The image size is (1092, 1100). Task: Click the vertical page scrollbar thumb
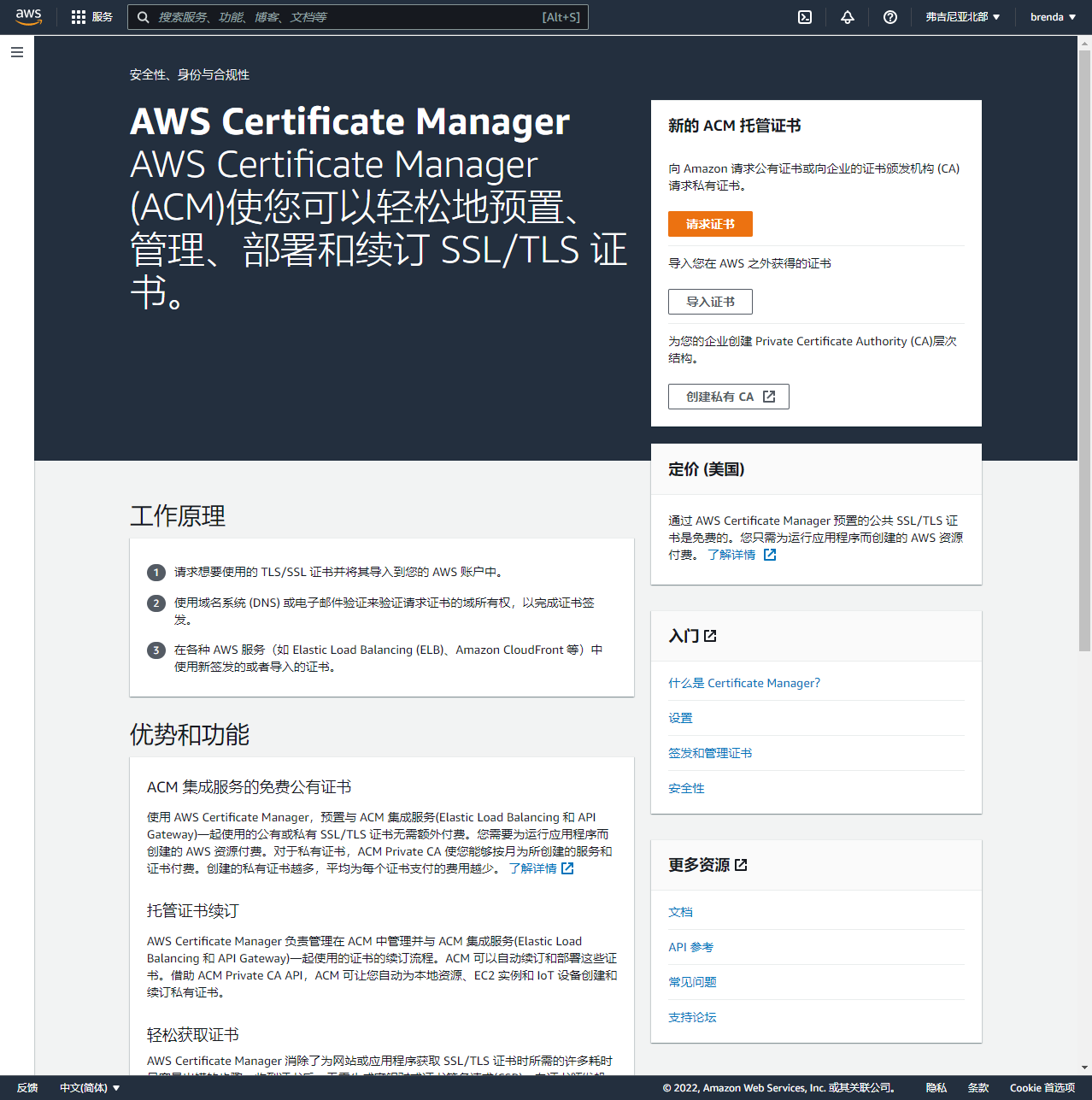1084,350
